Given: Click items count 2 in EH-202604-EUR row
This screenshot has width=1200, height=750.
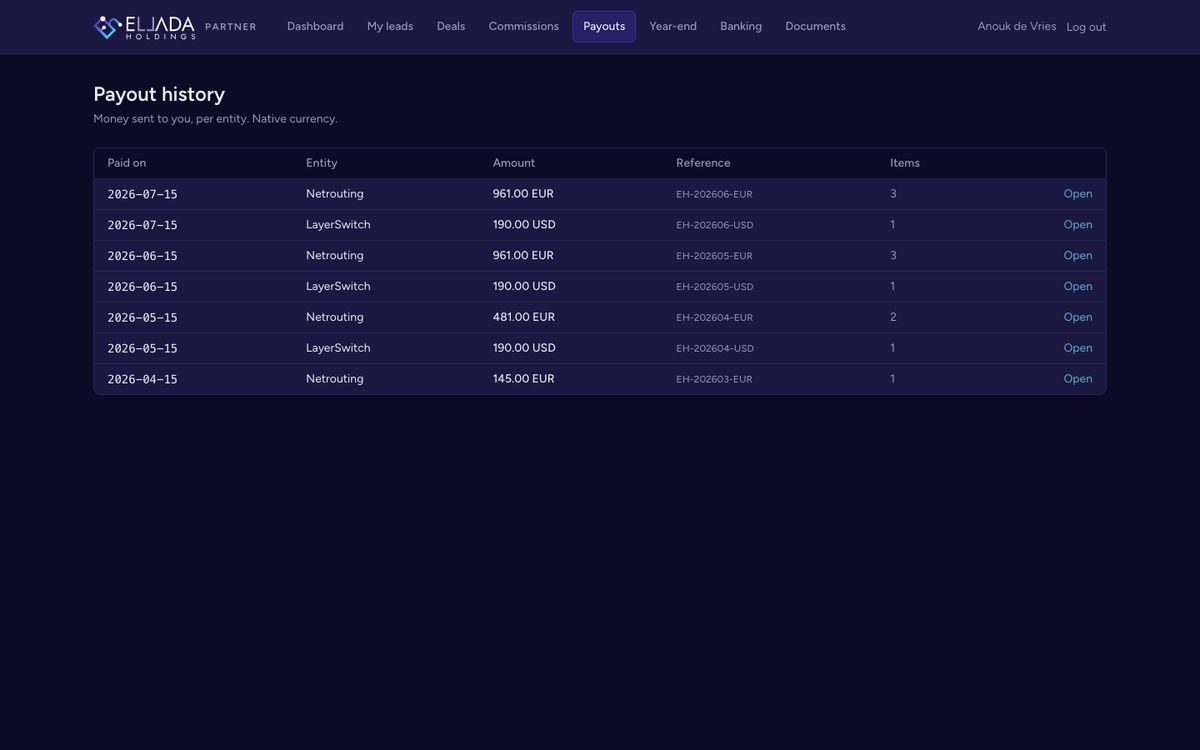Looking at the screenshot, I should click(893, 318).
